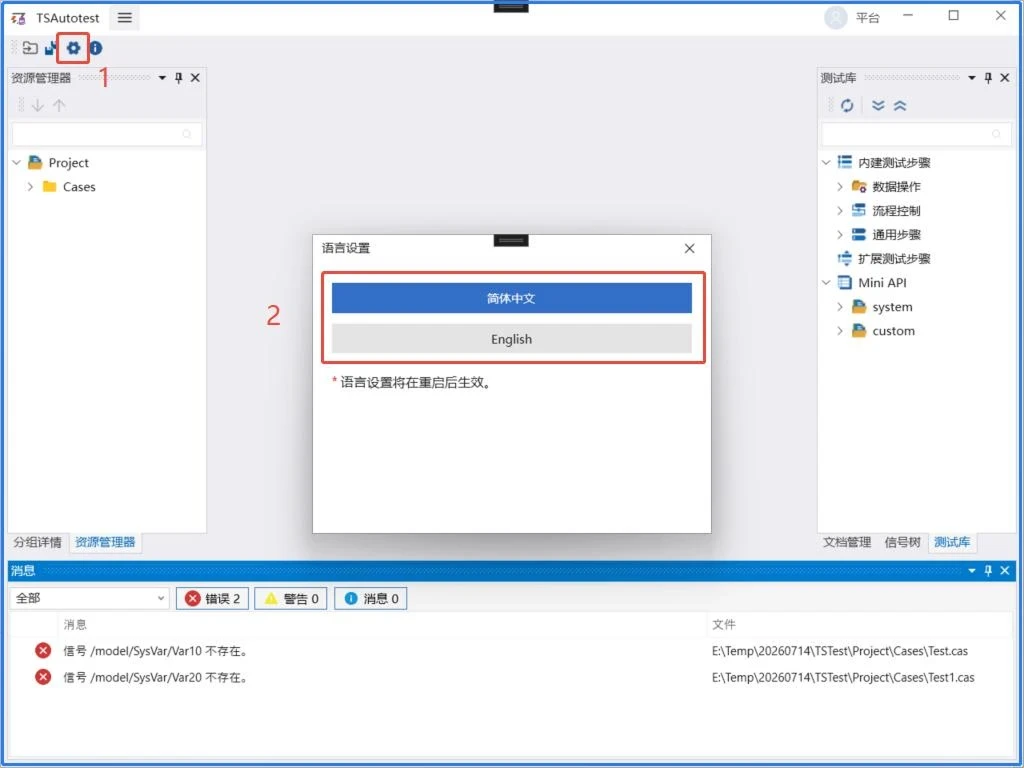Click the blue info icon in toolbar
The image size is (1024, 768).
[x=96, y=48]
